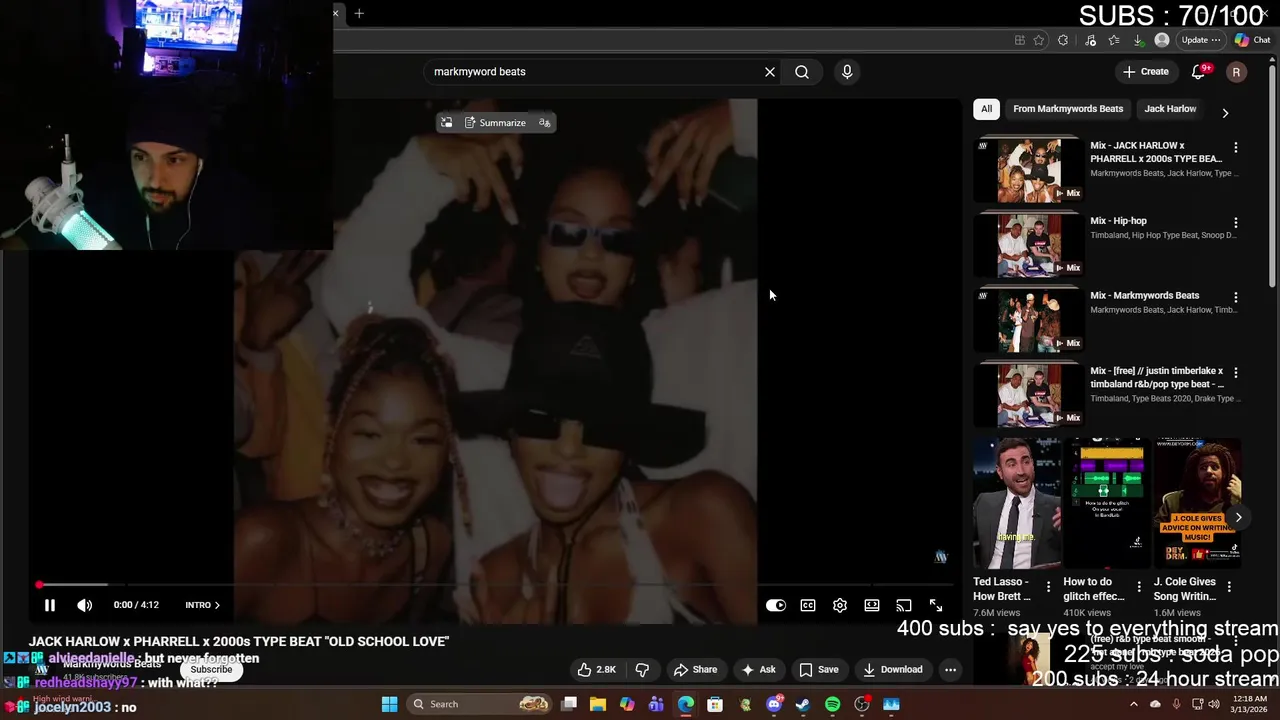Select the 'All' filter chip
Image resolution: width=1280 pixels, height=720 pixels.
coord(986,109)
